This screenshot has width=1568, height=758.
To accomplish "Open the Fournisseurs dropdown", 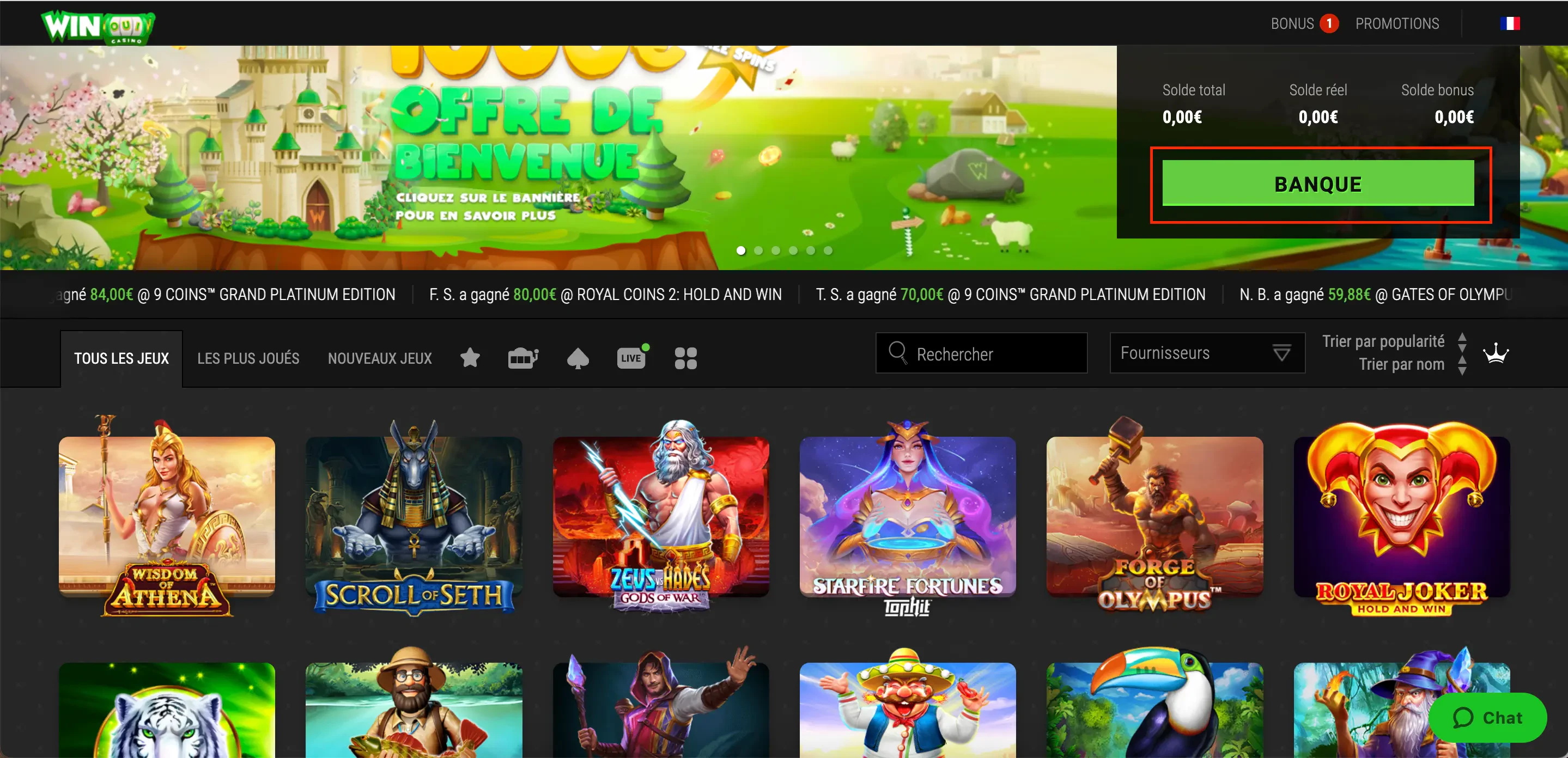I will [1207, 353].
